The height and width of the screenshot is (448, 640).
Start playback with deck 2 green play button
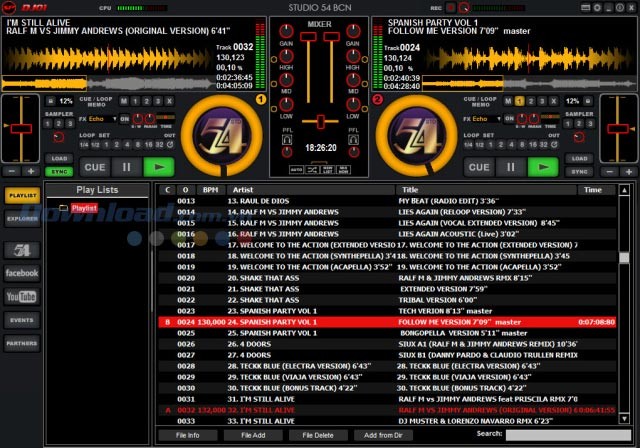point(543,167)
